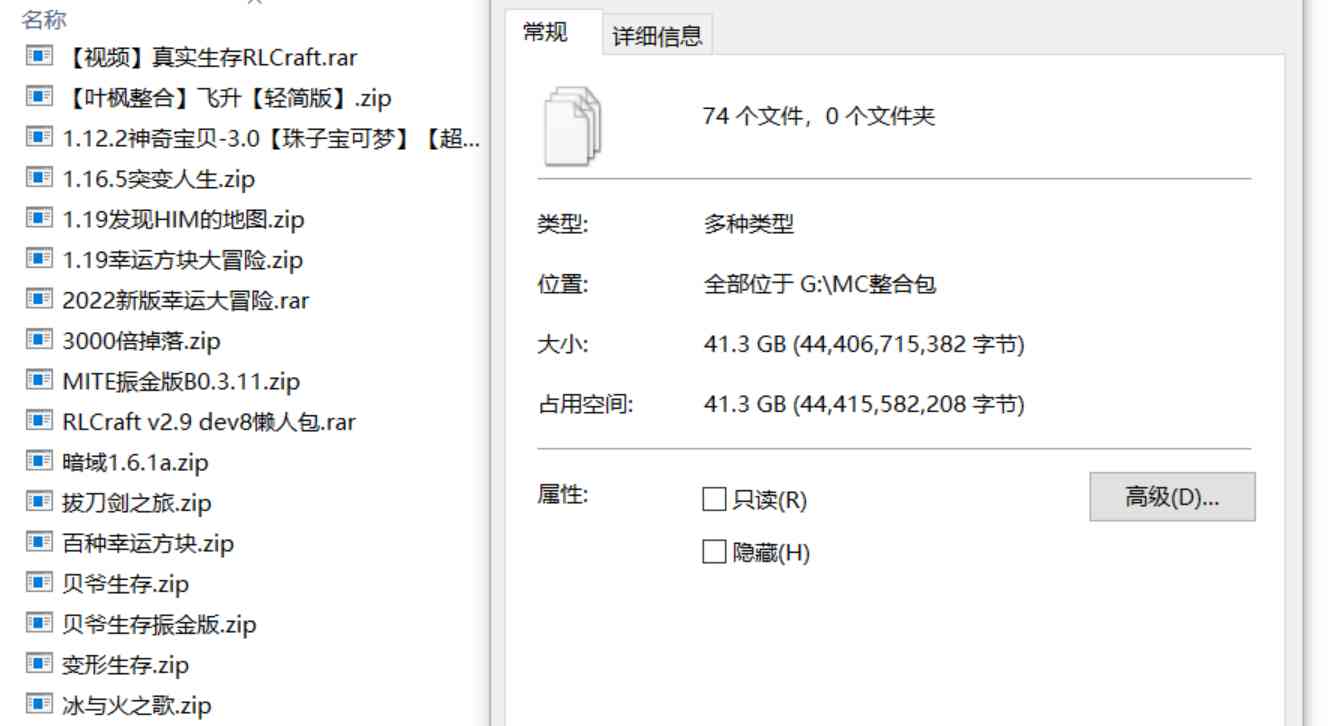Select file name 变形生存.zip
This screenshot has width=1328, height=726.
pos(126,665)
